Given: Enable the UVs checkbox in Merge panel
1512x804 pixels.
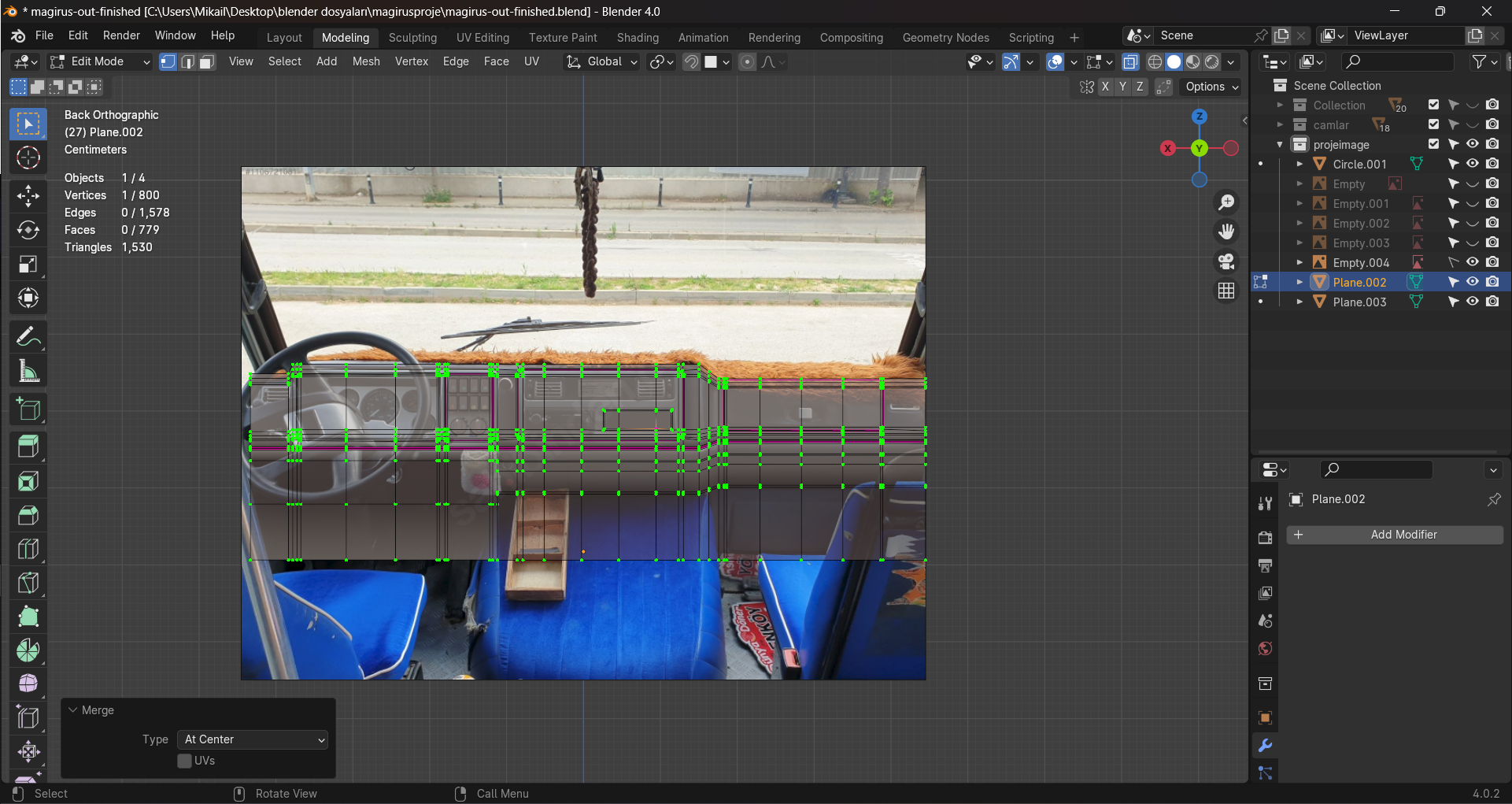Looking at the screenshot, I should 185,761.
